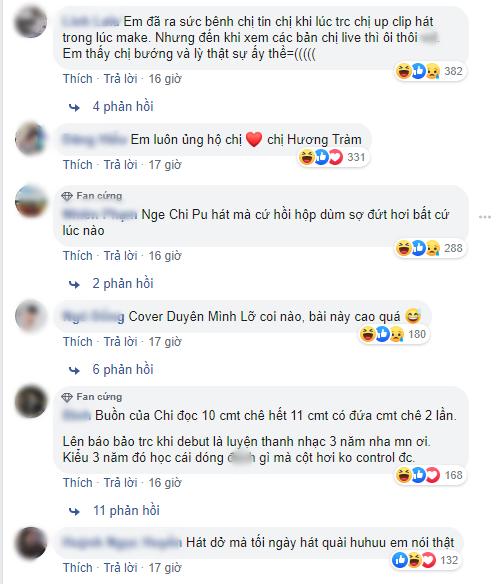Screen dimensions: 501x584
Task: Click the 16 giờ timestamp on the 'Buồn của Chi' comment
Action: pyautogui.click(x=165, y=483)
